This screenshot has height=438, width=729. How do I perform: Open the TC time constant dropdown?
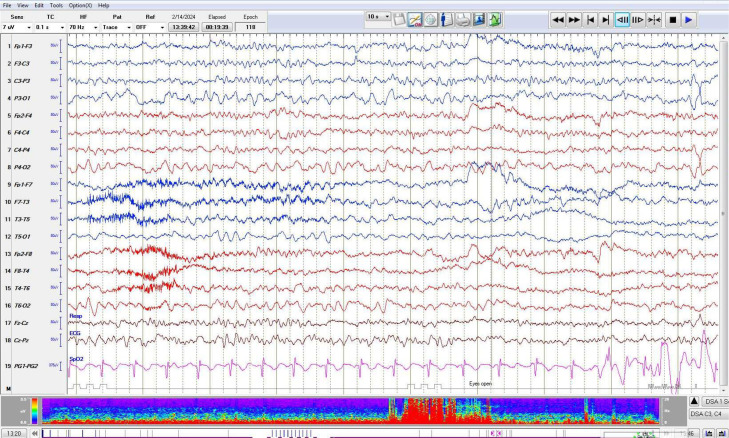(50, 27)
